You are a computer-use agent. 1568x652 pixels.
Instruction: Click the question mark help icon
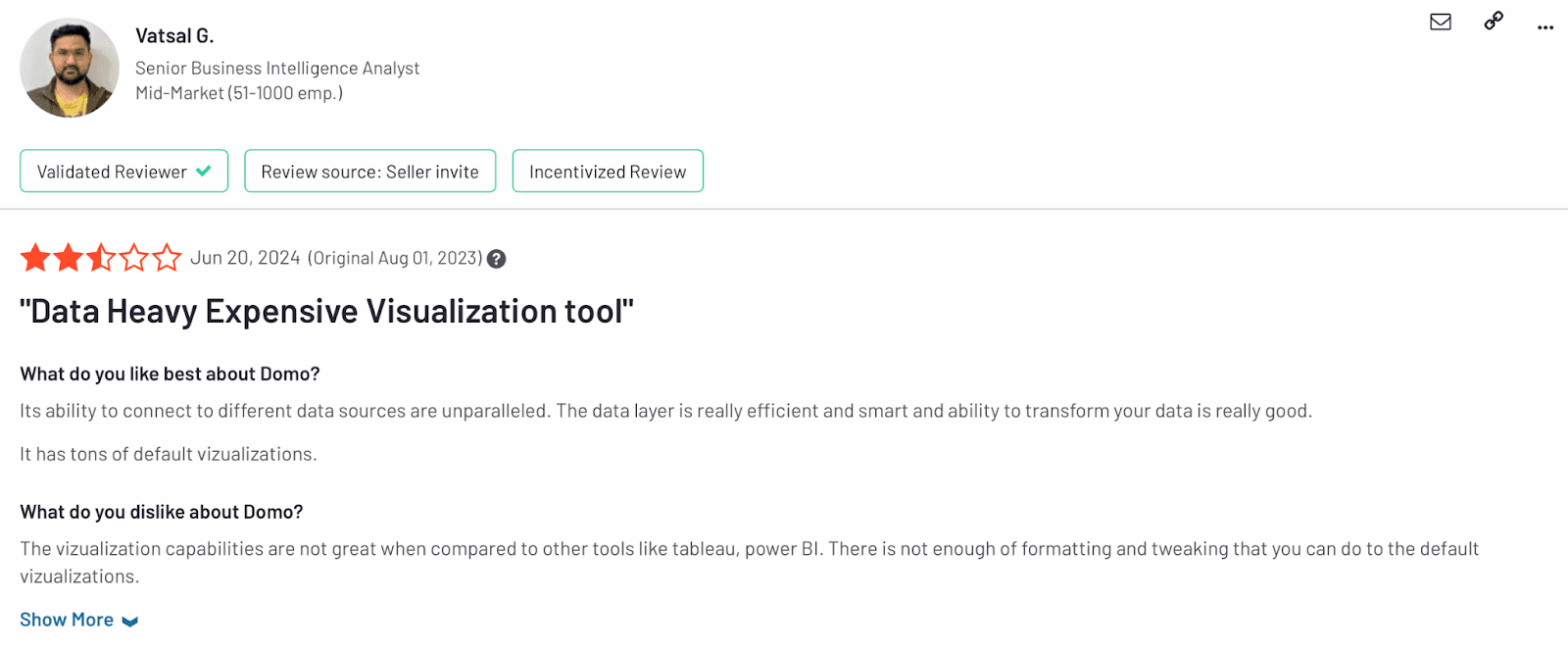pyautogui.click(x=497, y=259)
